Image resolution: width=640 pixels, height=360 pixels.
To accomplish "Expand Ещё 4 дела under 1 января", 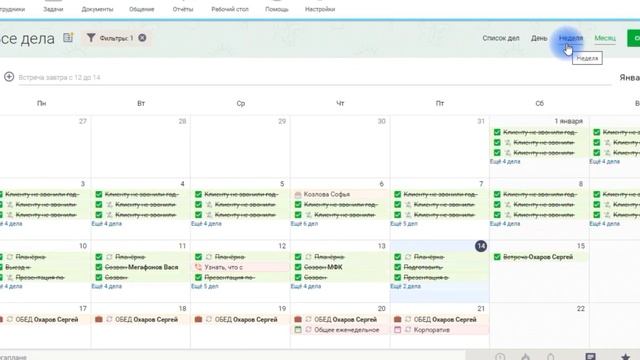I will tap(505, 162).
